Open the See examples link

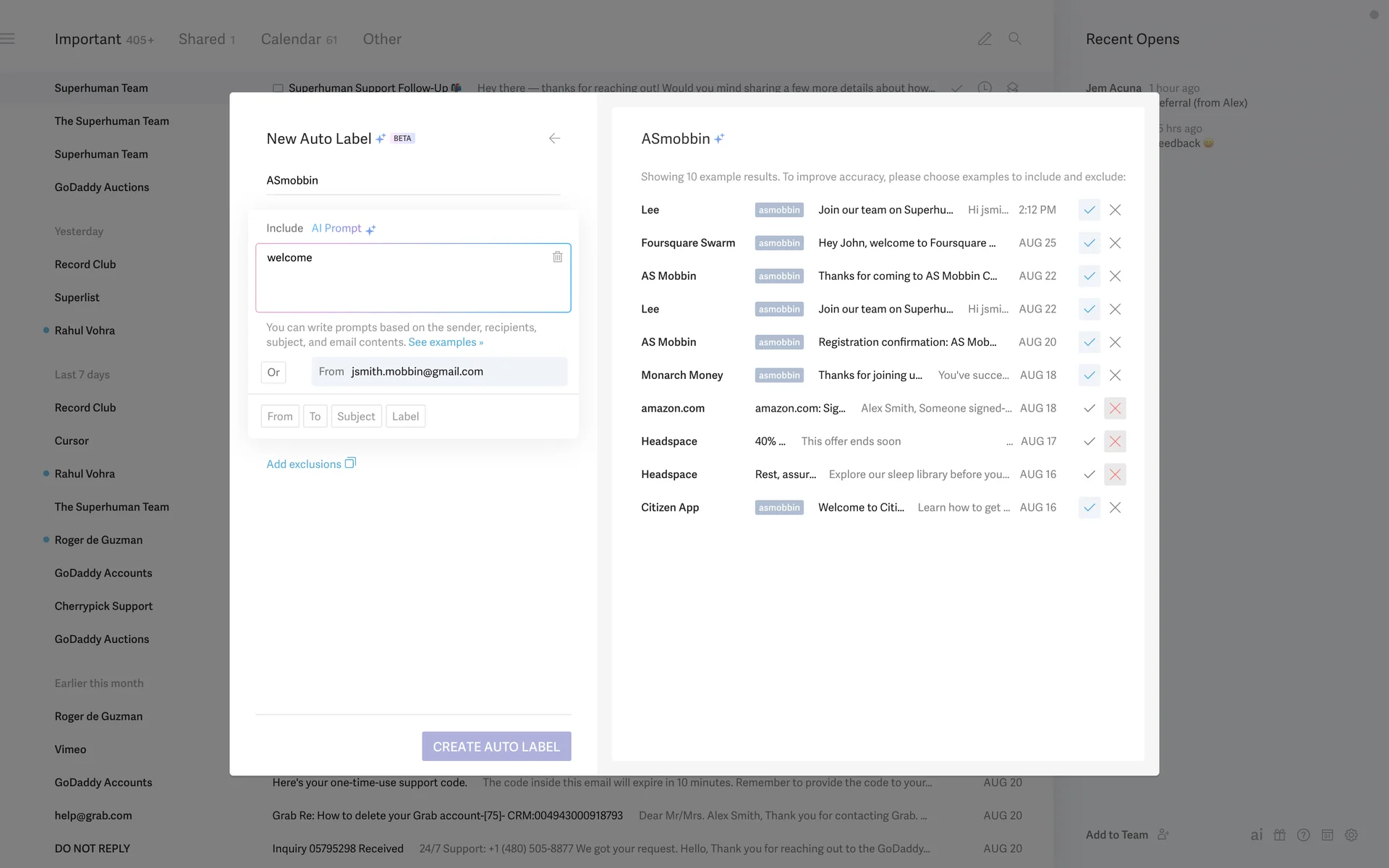445,342
